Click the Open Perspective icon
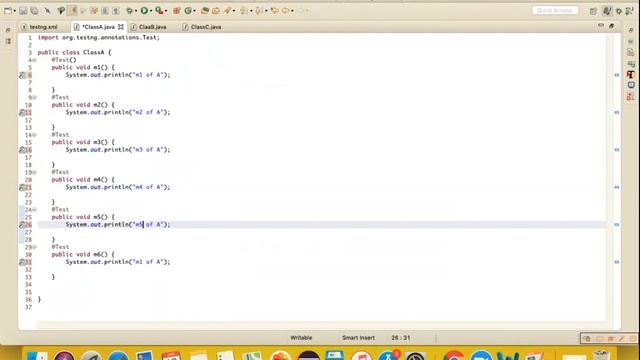The width and height of the screenshot is (640, 360). pos(593,11)
